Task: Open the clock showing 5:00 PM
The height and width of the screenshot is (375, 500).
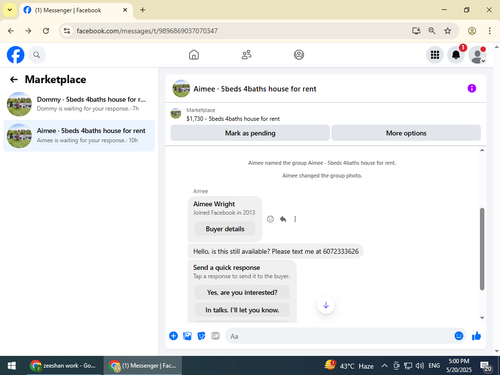Action: point(459,366)
